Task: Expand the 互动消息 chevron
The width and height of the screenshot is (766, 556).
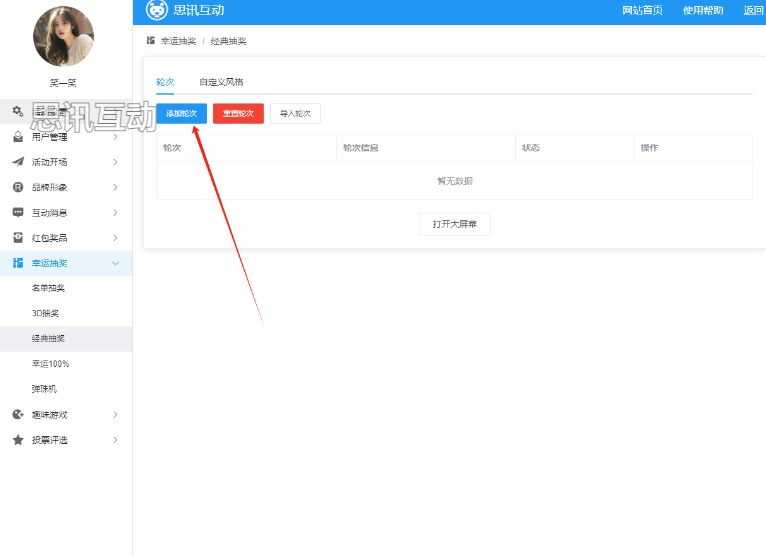Action: [115, 213]
